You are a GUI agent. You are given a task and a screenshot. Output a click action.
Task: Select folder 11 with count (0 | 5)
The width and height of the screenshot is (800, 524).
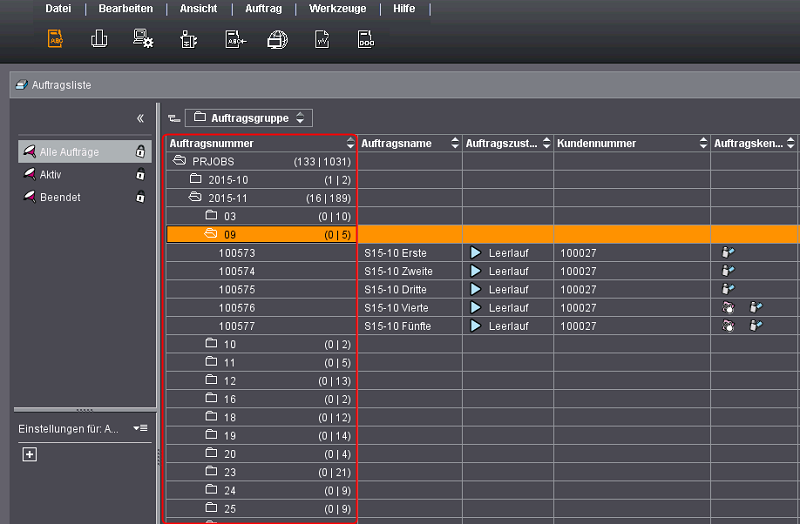pos(261,363)
